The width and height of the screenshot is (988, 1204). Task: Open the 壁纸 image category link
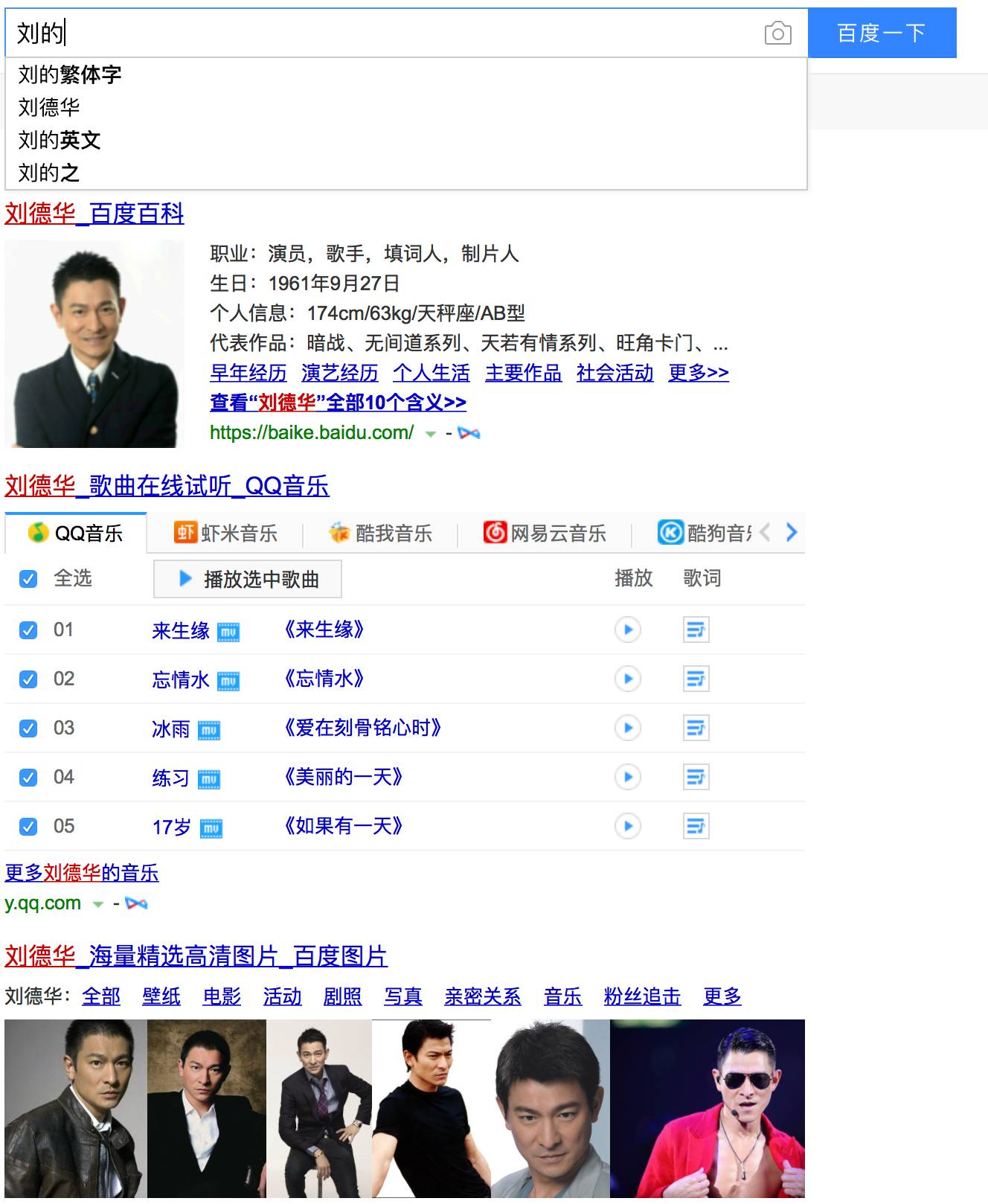pos(161,996)
